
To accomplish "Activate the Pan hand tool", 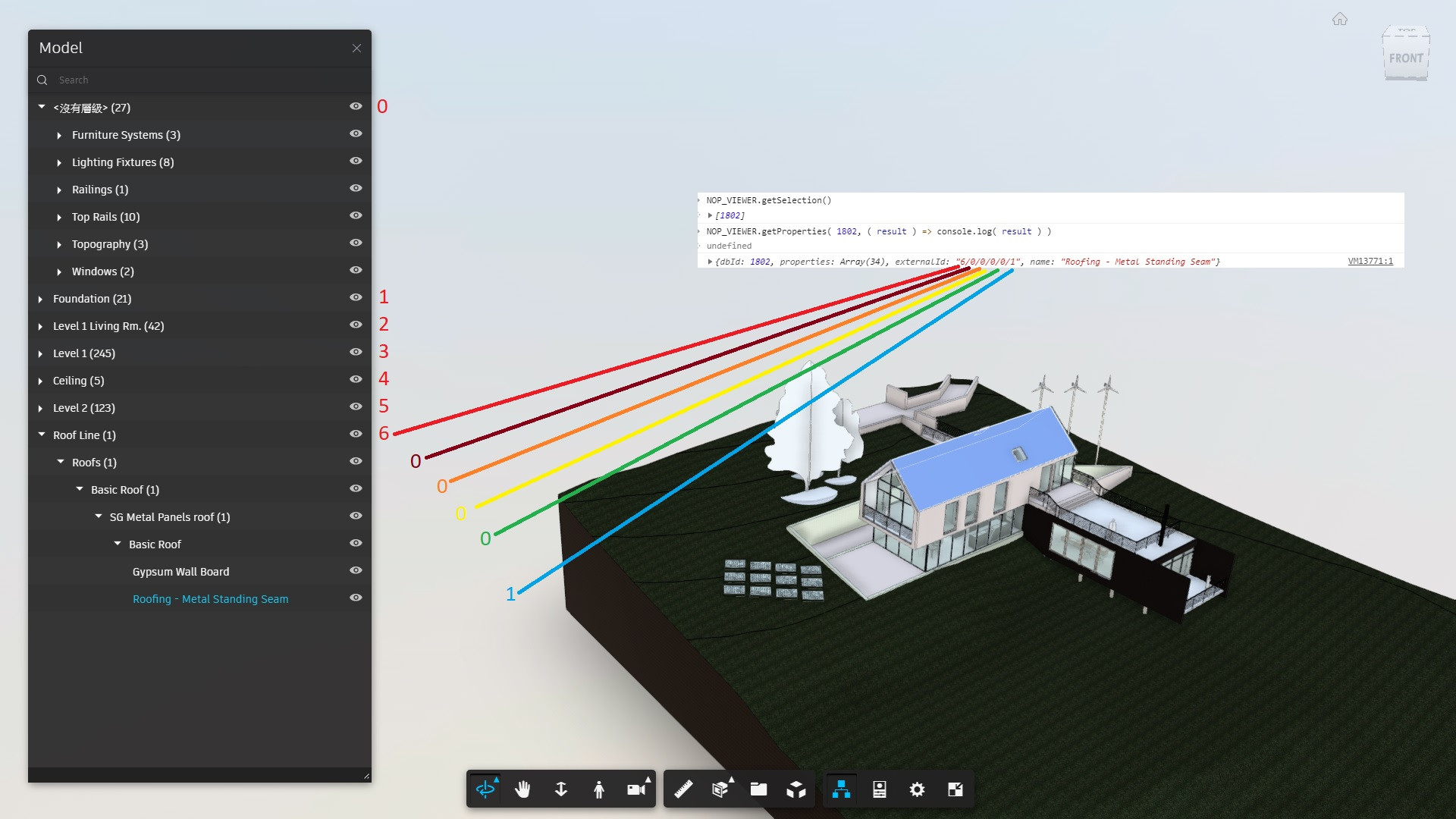I will coord(522,789).
